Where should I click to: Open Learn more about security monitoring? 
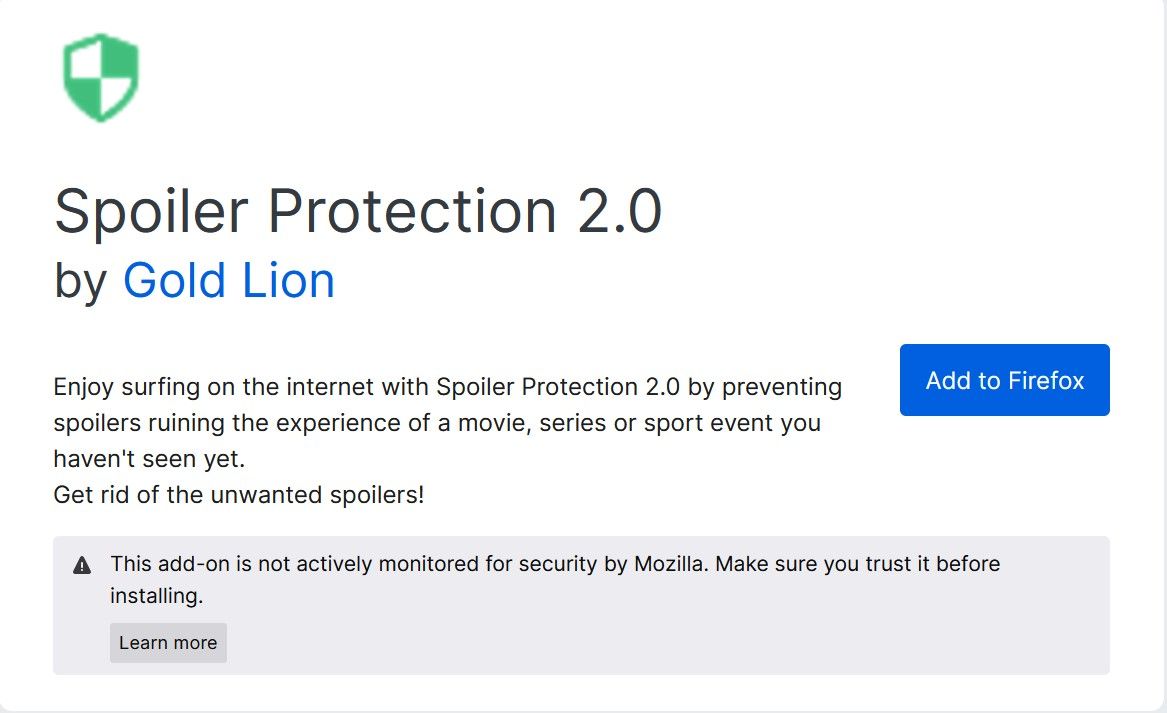tap(167, 642)
